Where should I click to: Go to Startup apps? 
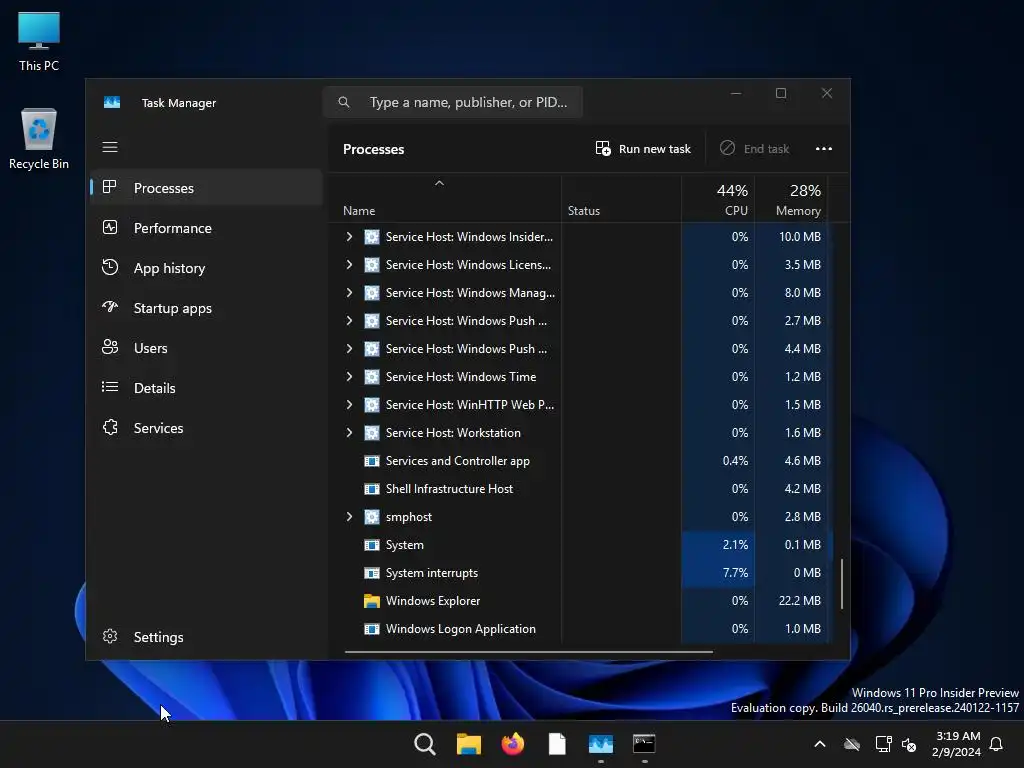[x=206, y=308]
